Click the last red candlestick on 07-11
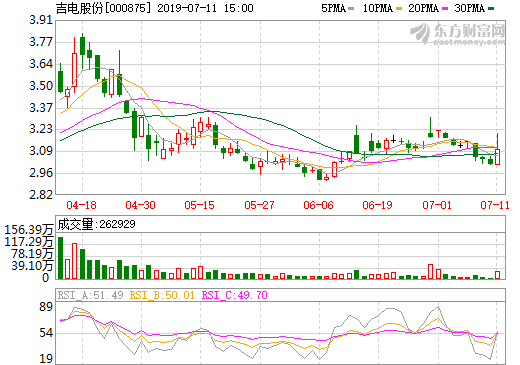Screen dimensions: 520x365 497,157
